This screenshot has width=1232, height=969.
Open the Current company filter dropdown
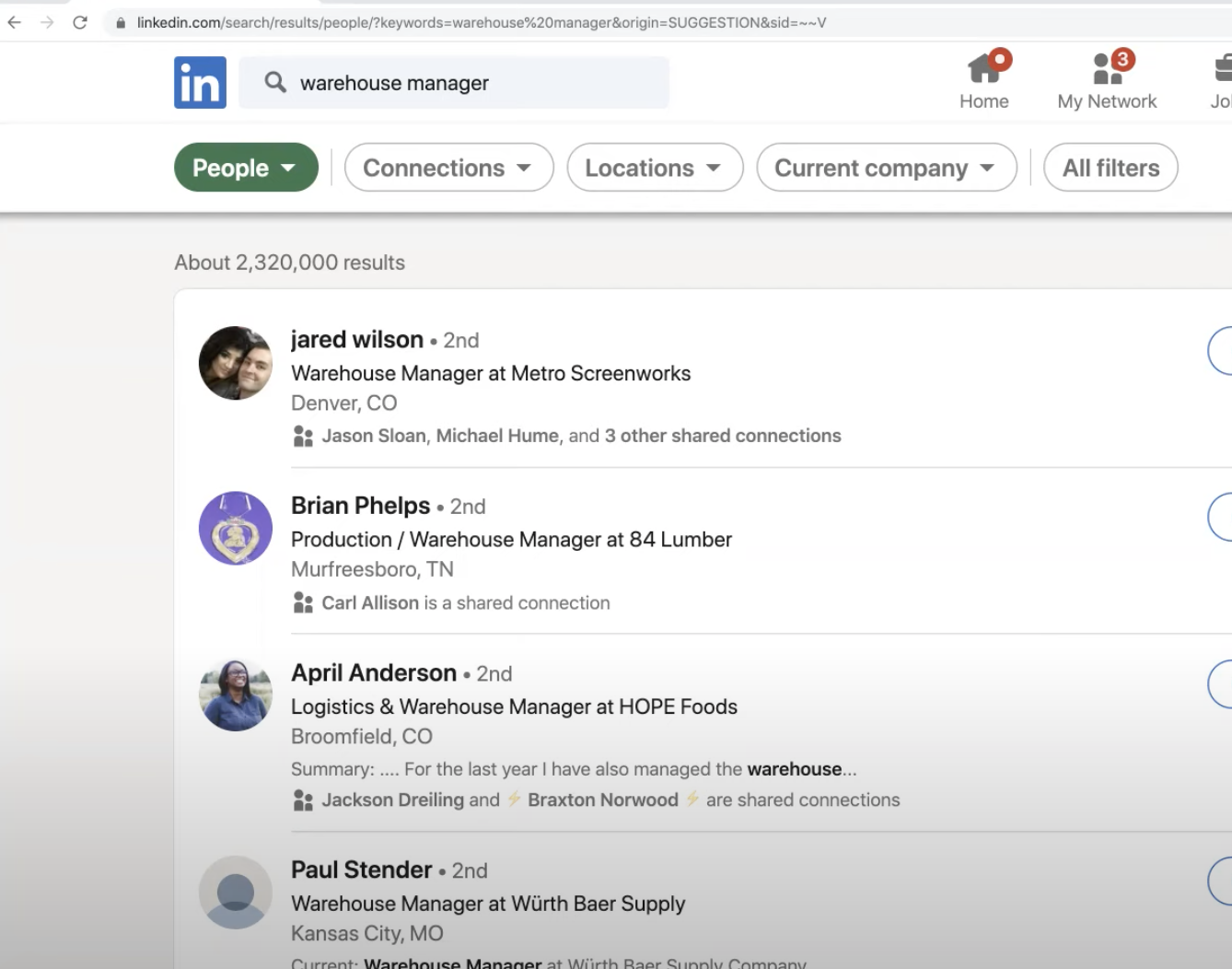pos(886,168)
